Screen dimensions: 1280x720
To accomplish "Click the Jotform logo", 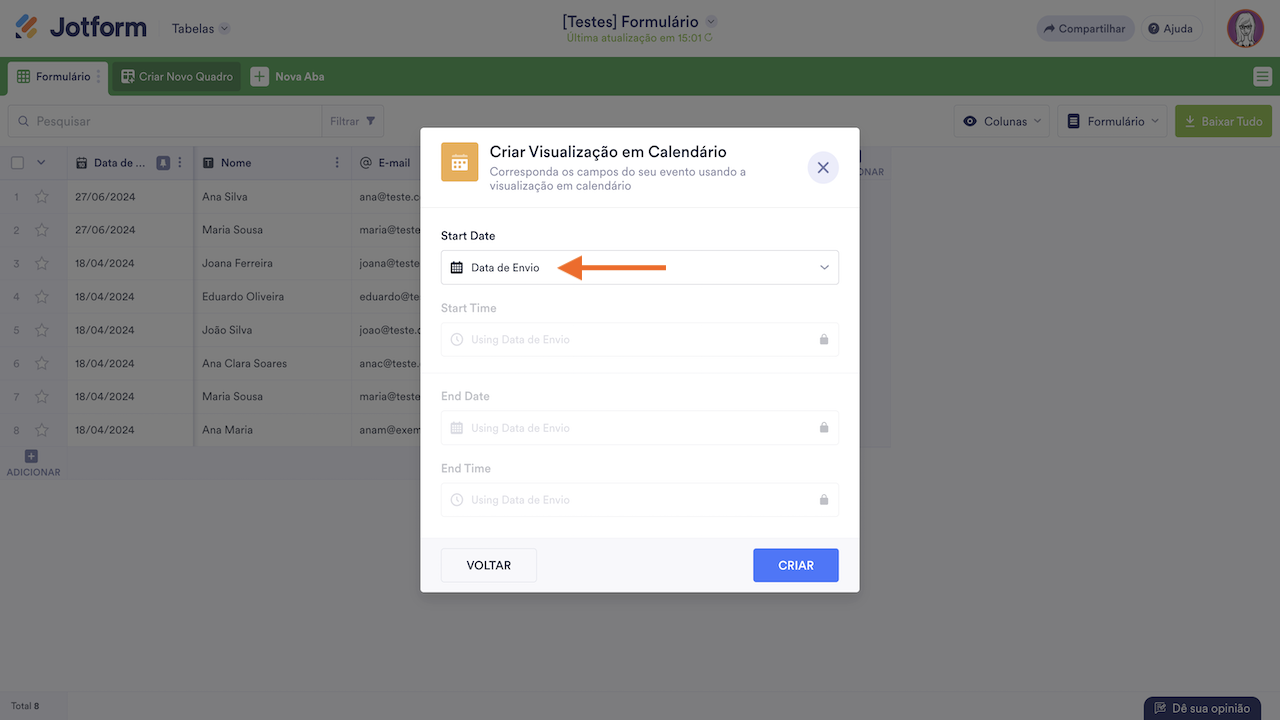I will click(81, 28).
